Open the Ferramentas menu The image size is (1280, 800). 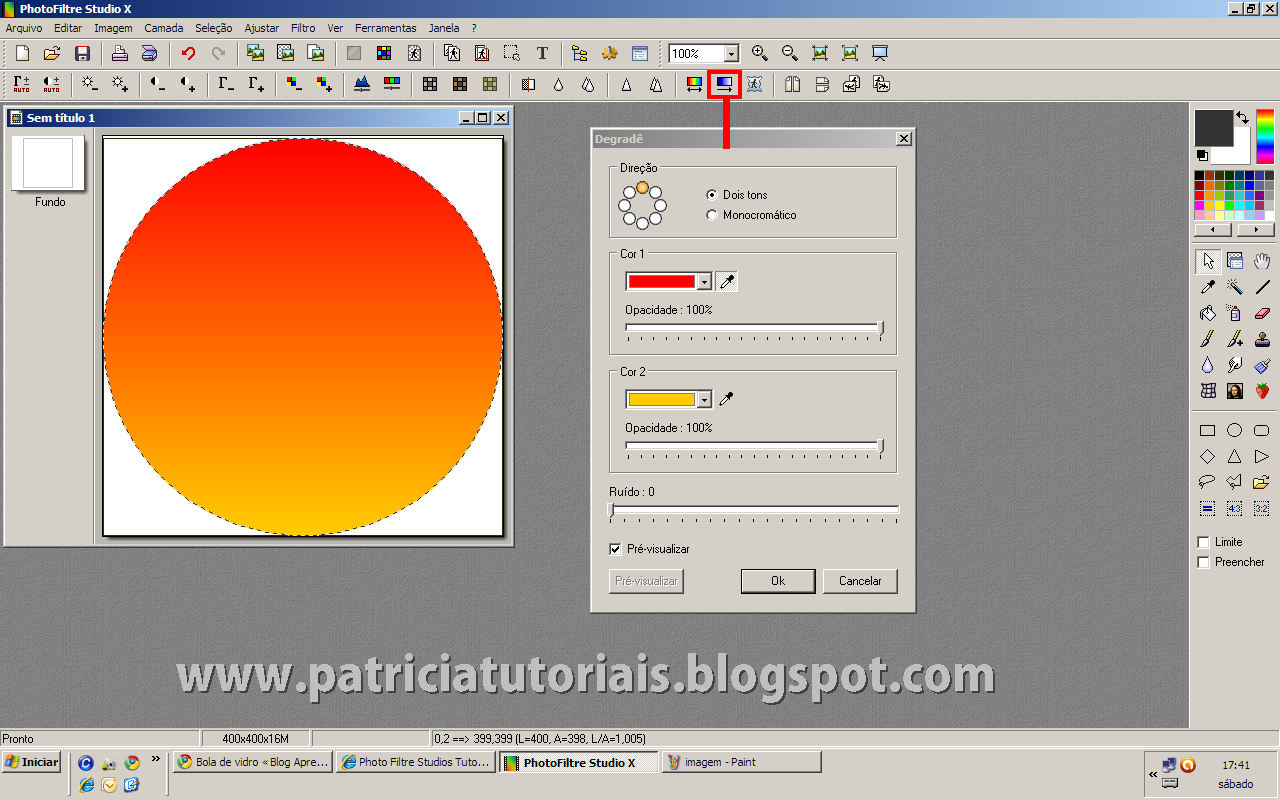(385, 28)
